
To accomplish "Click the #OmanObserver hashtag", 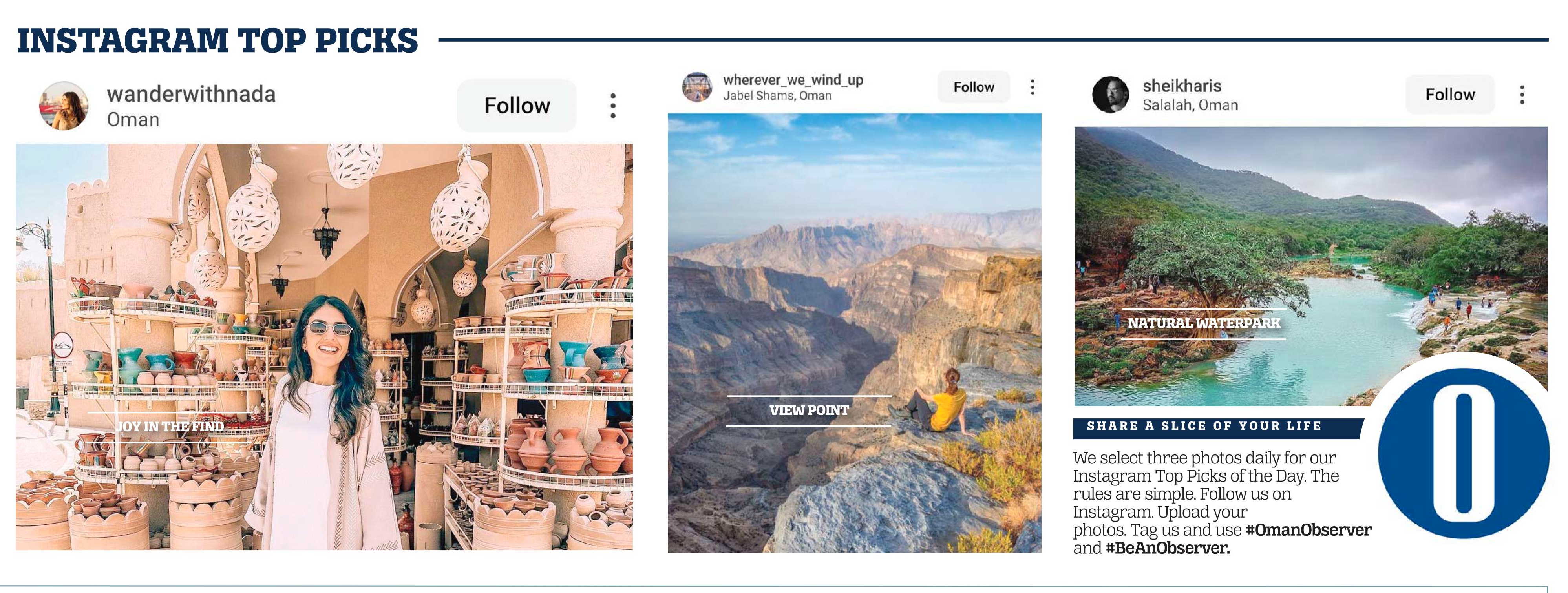I will 1309,530.
